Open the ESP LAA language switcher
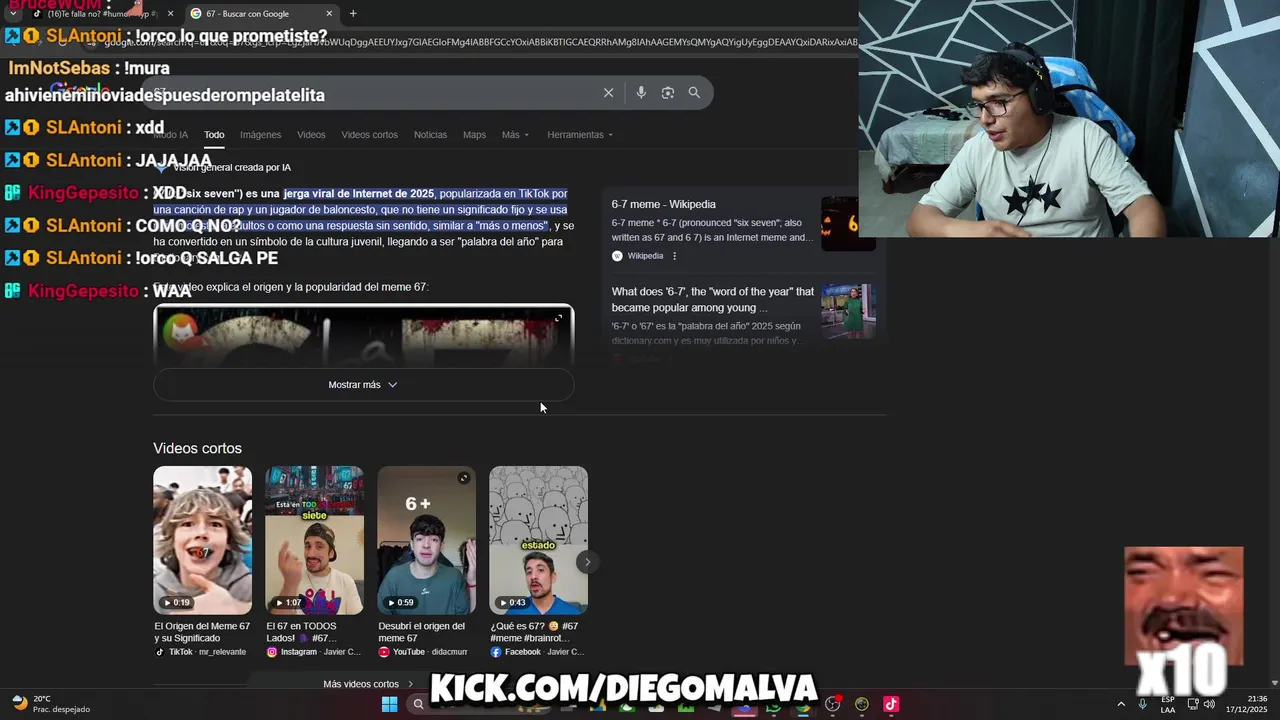This screenshot has height=720, width=1280. click(1168, 704)
